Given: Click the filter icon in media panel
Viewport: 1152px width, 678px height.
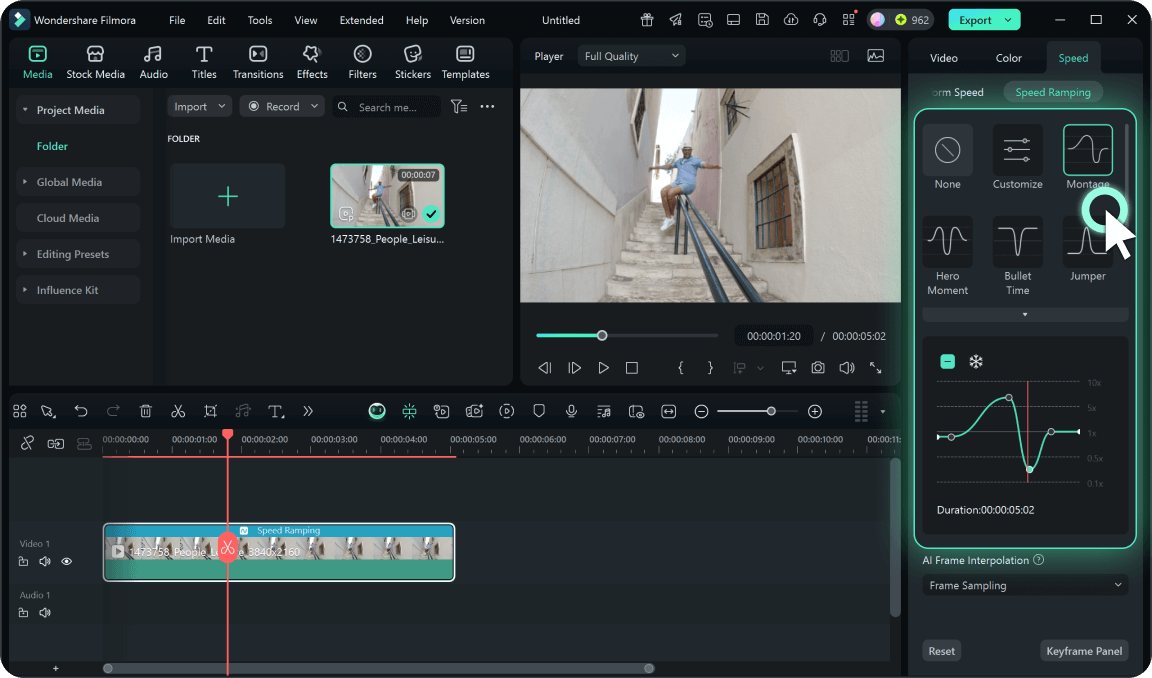Looking at the screenshot, I should point(458,107).
